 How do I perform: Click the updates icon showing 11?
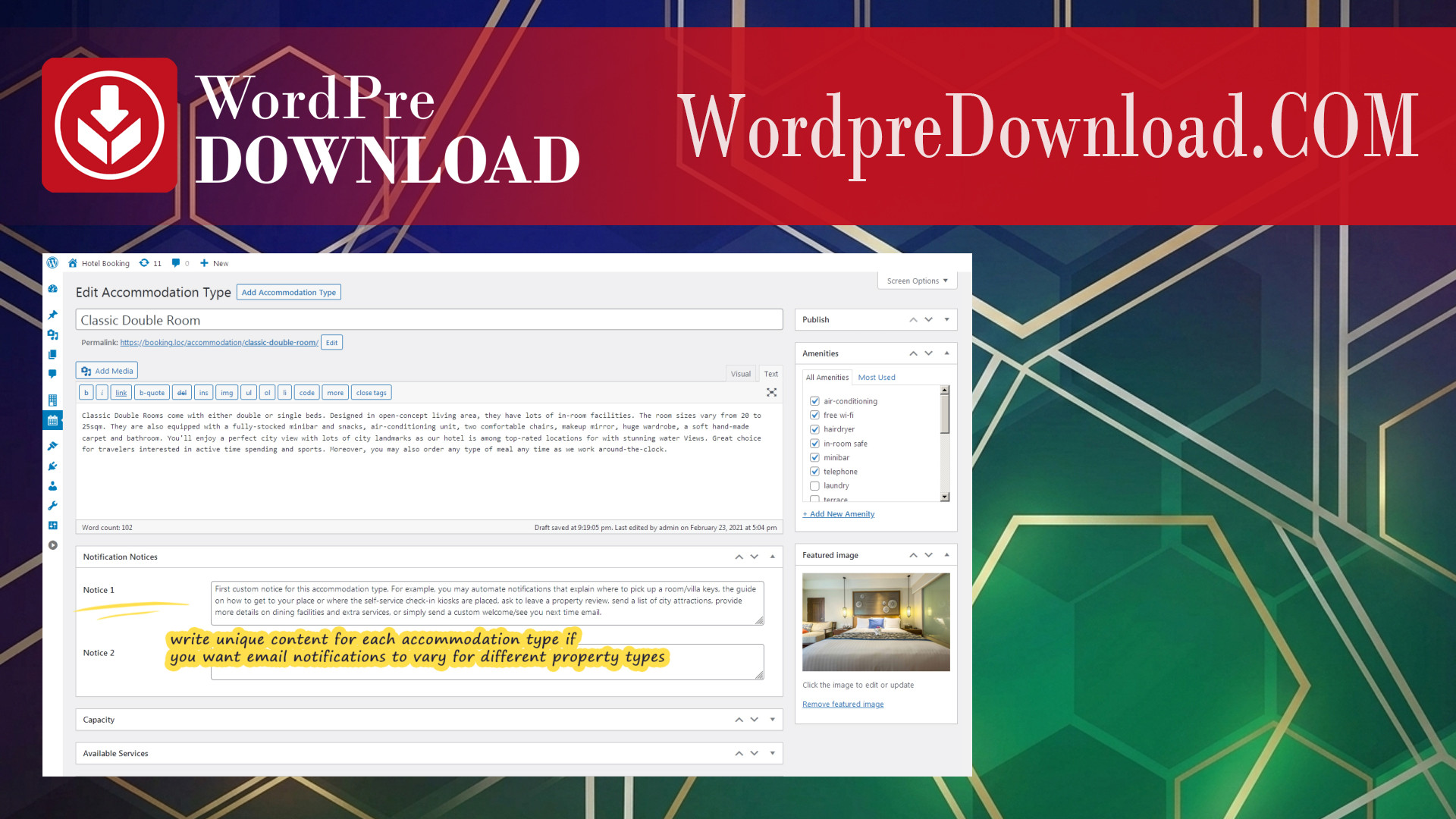point(149,263)
